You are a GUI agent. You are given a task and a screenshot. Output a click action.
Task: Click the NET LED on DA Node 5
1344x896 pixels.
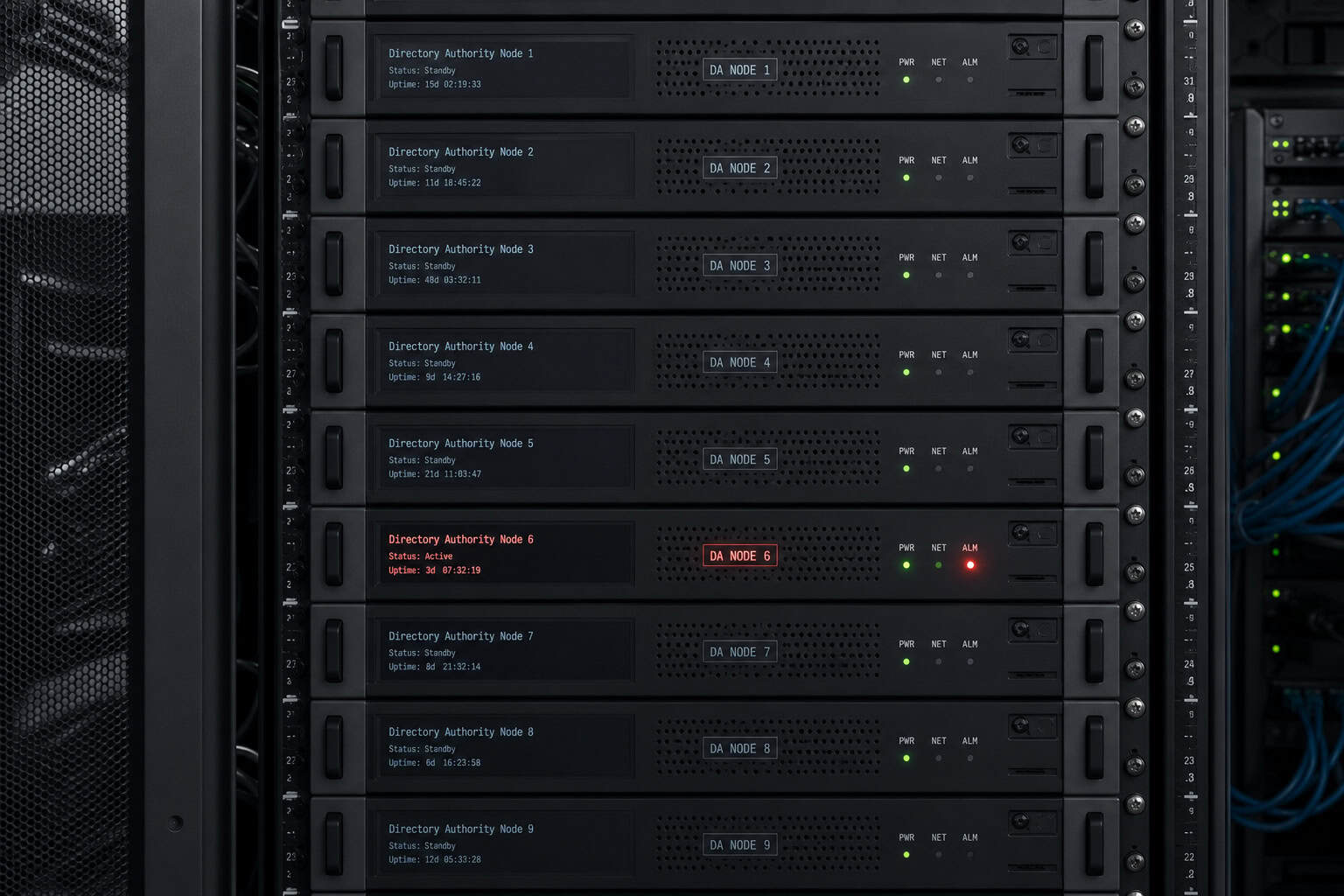939,468
